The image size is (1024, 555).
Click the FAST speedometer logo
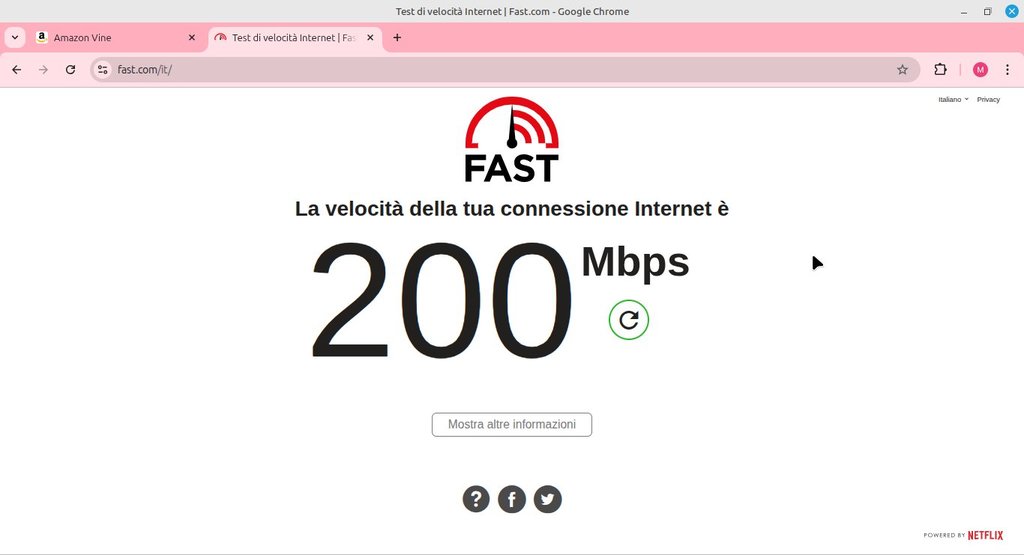pyautogui.click(x=512, y=140)
